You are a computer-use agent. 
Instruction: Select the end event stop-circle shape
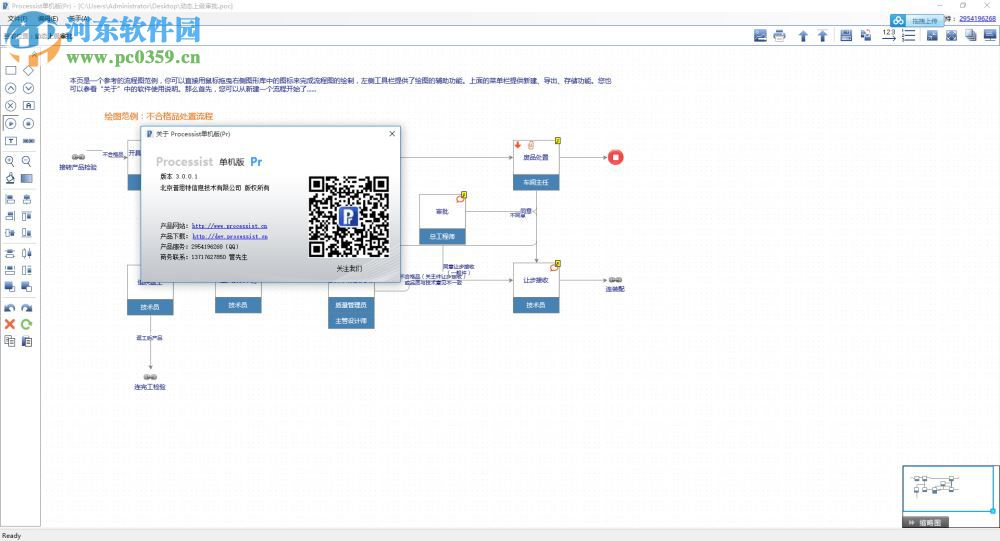(x=28, y=123)
